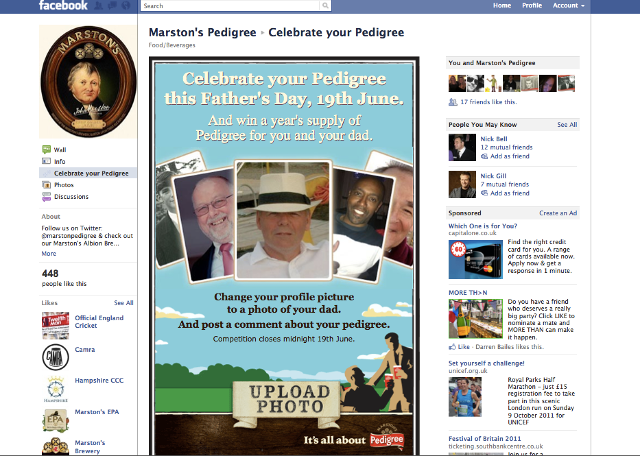Image resolution: width=640 pixels, height=456 pixels.
Task: Open the Photos tab
Action: (64, 185)
